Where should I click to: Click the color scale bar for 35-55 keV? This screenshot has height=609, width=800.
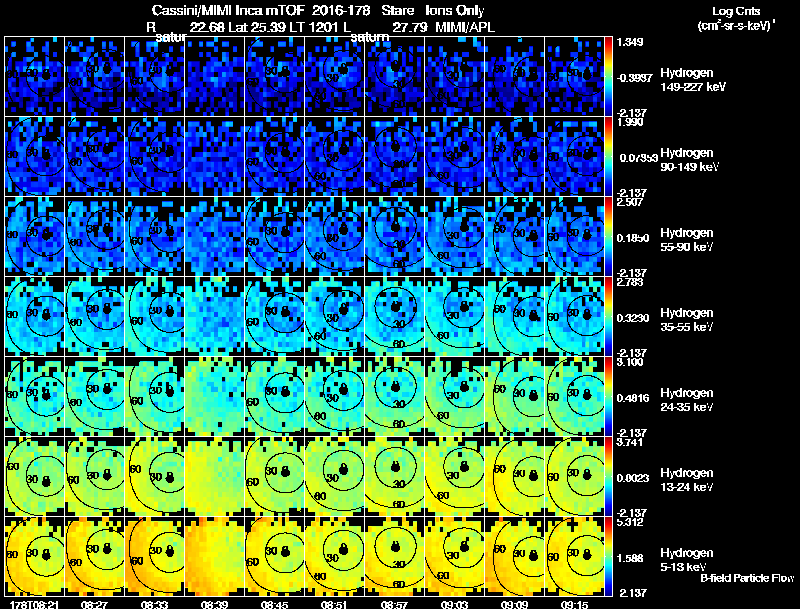pos(608,316)
